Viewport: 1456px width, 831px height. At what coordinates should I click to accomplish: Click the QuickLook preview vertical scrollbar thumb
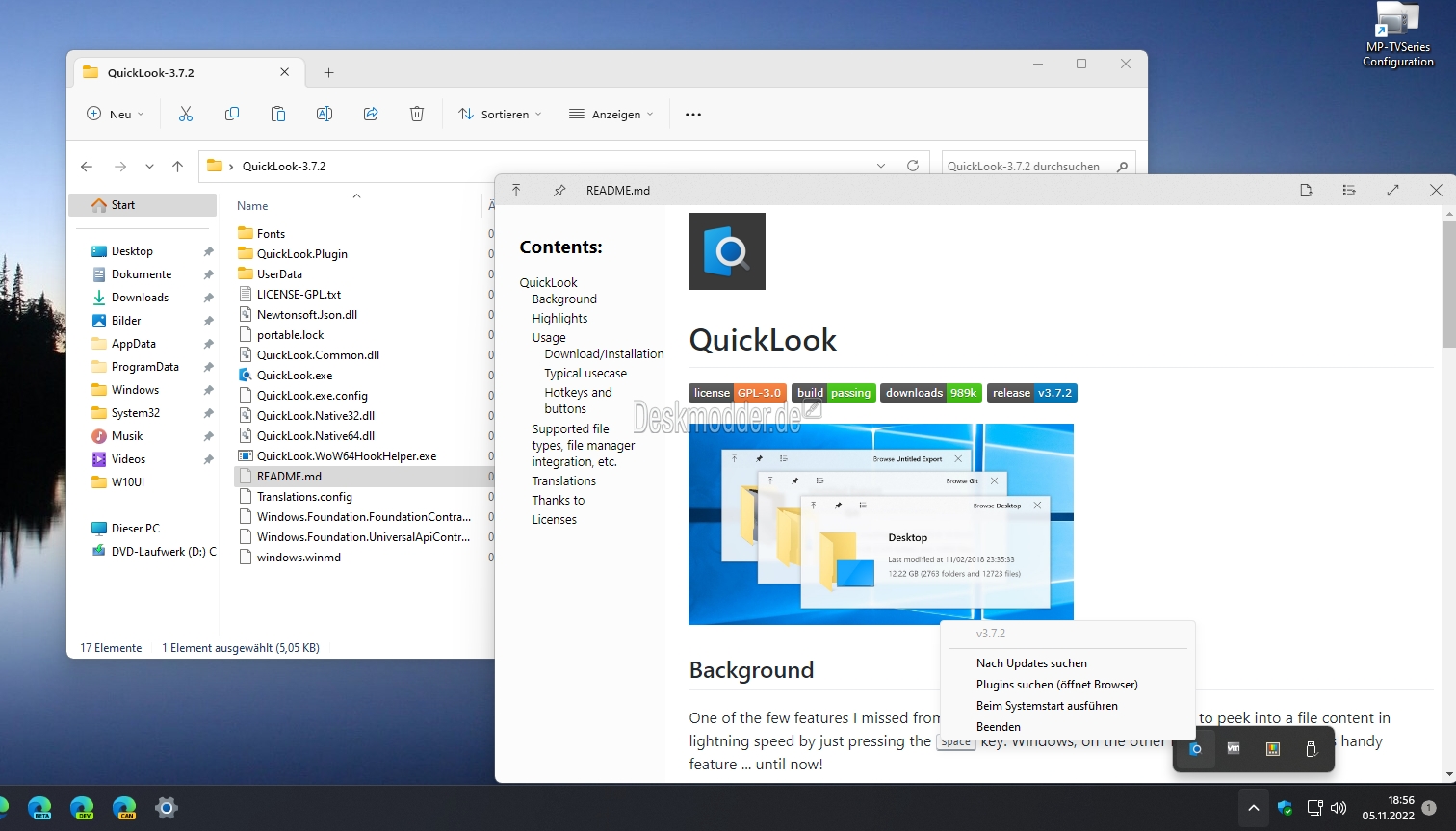tap(1449, 284)
